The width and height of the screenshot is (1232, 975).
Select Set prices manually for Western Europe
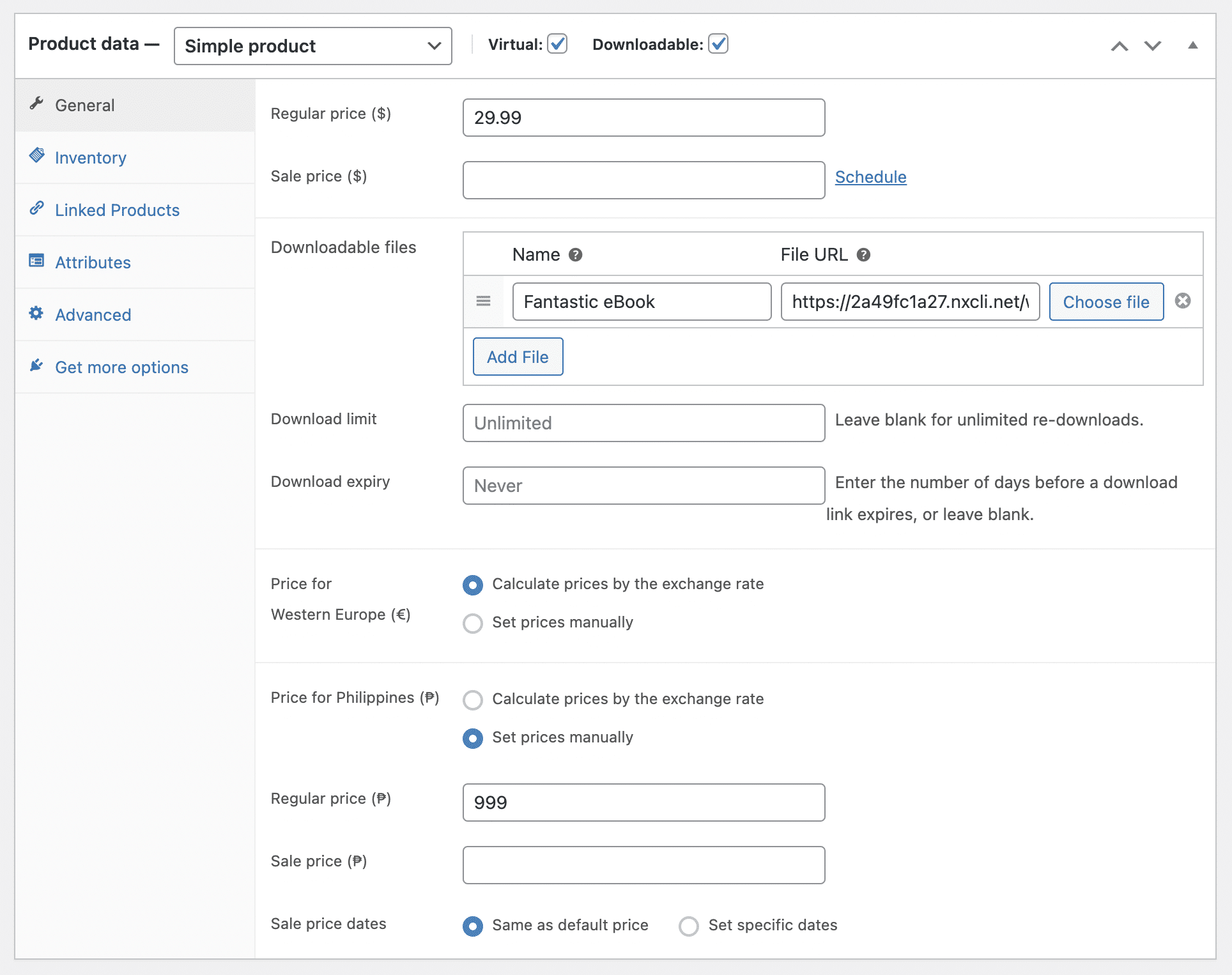tap(473, 623)
